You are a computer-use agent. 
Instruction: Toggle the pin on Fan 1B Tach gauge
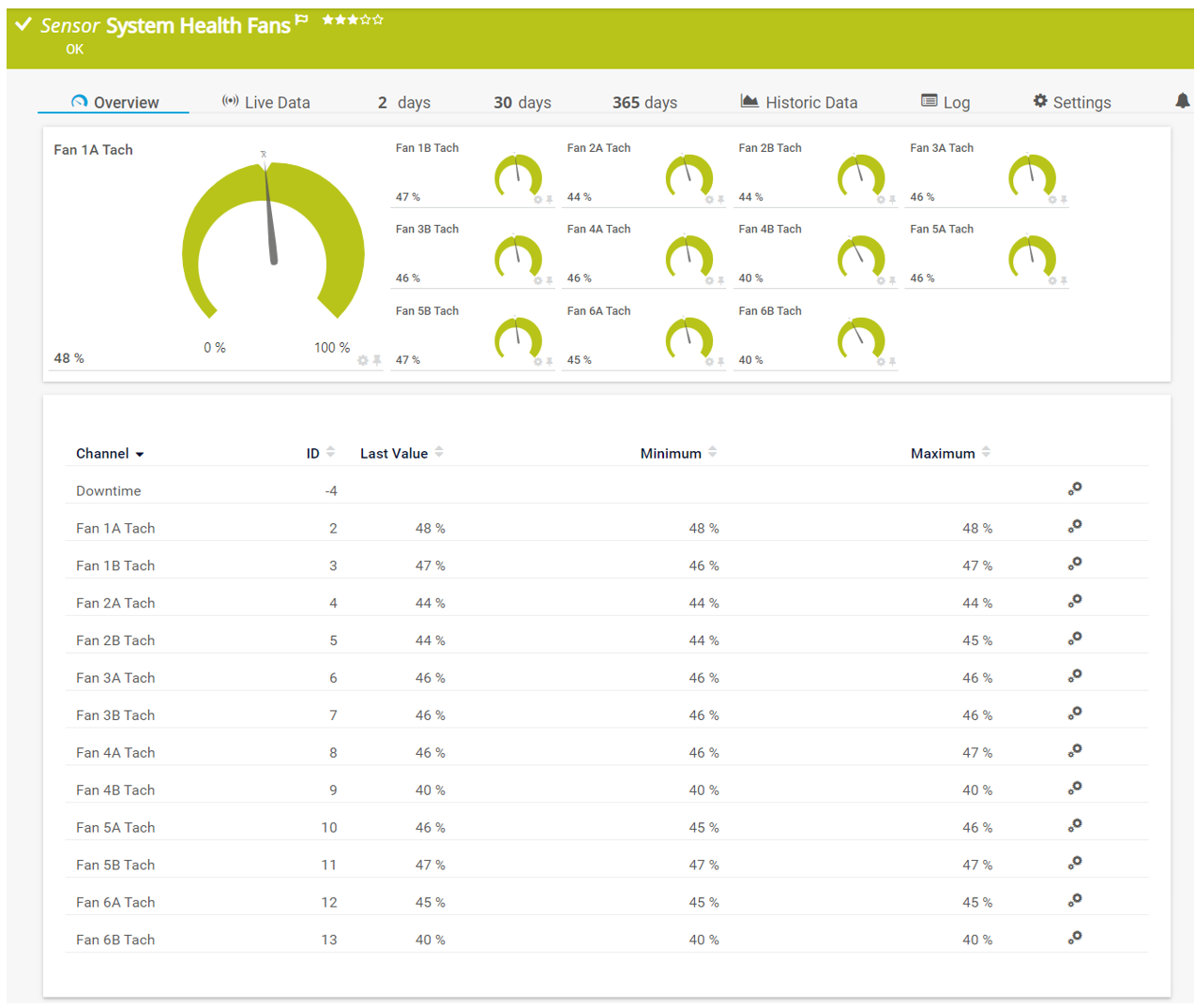pyautogui.click(x=550, y=200)
